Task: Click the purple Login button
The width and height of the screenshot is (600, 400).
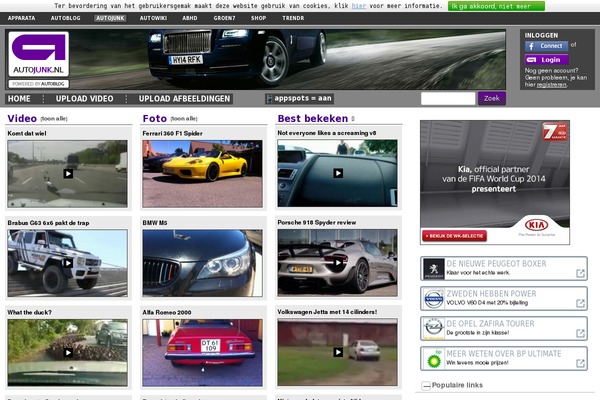Action: tap(546, 60)
